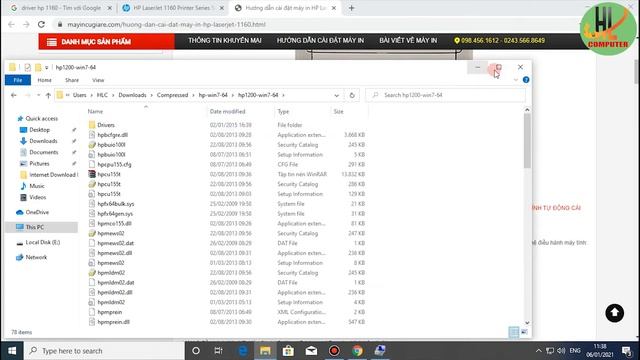The image size is (640, 360).
Task: Select Downloads in navigation pane
Action: pos(43,141)
